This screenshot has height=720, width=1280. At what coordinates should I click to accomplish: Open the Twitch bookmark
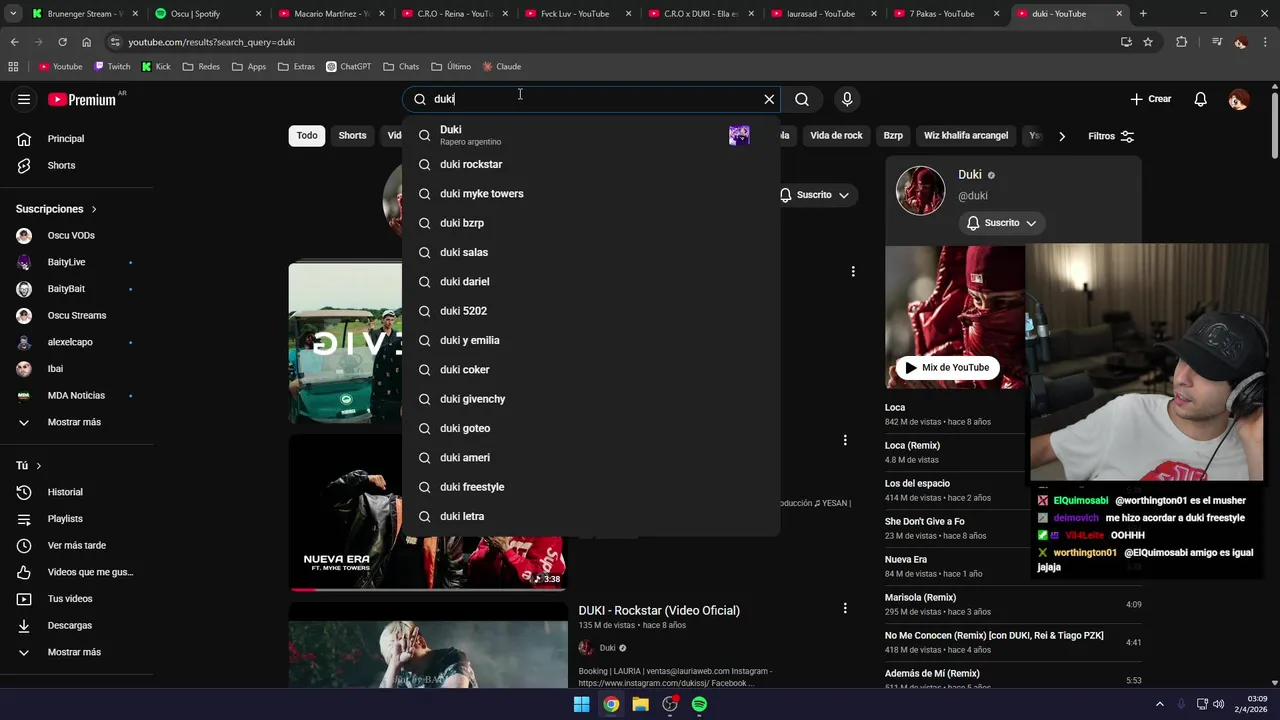(112, 67)
